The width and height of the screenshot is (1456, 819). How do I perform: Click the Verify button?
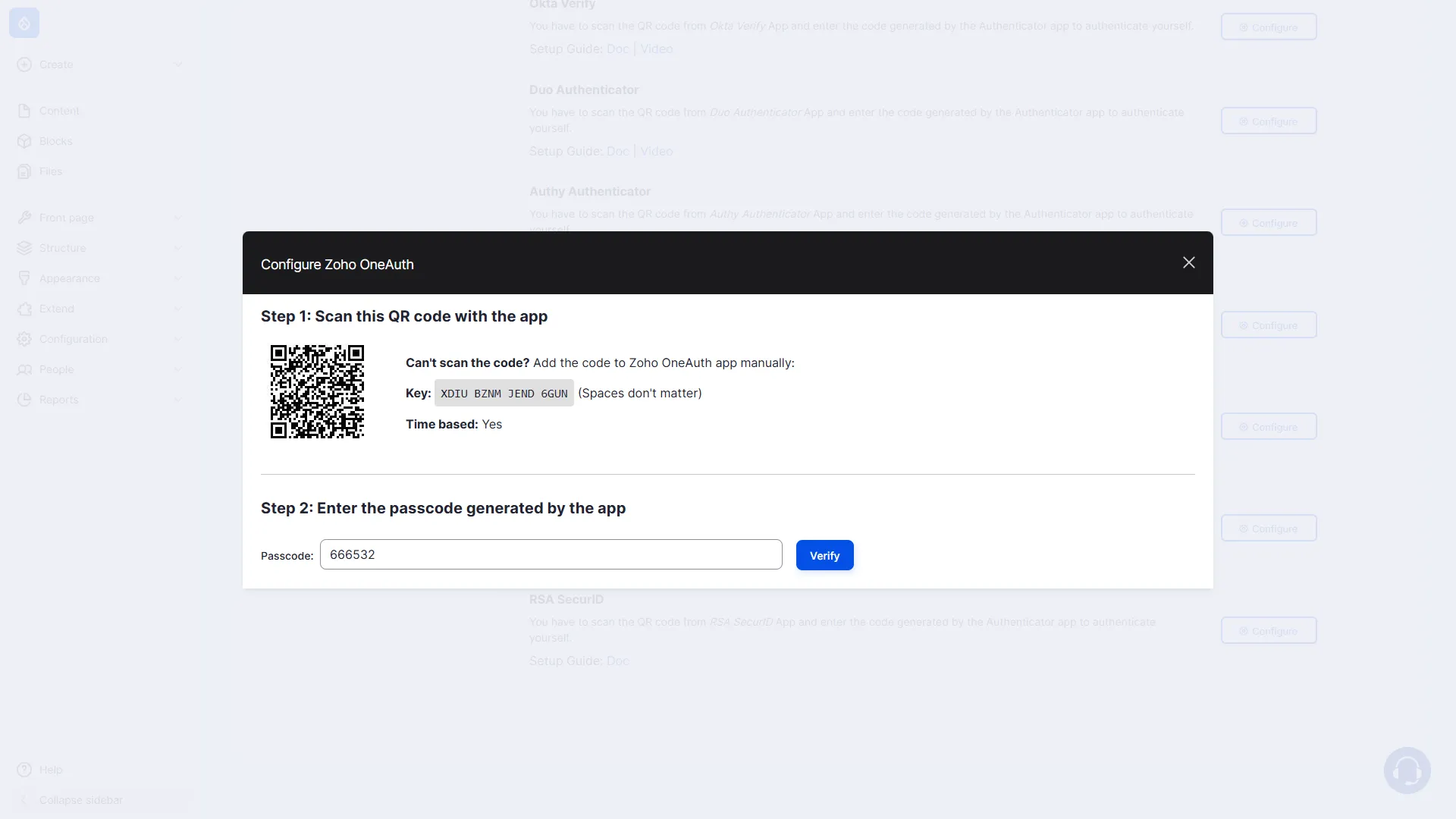click(x=824, y=555)
